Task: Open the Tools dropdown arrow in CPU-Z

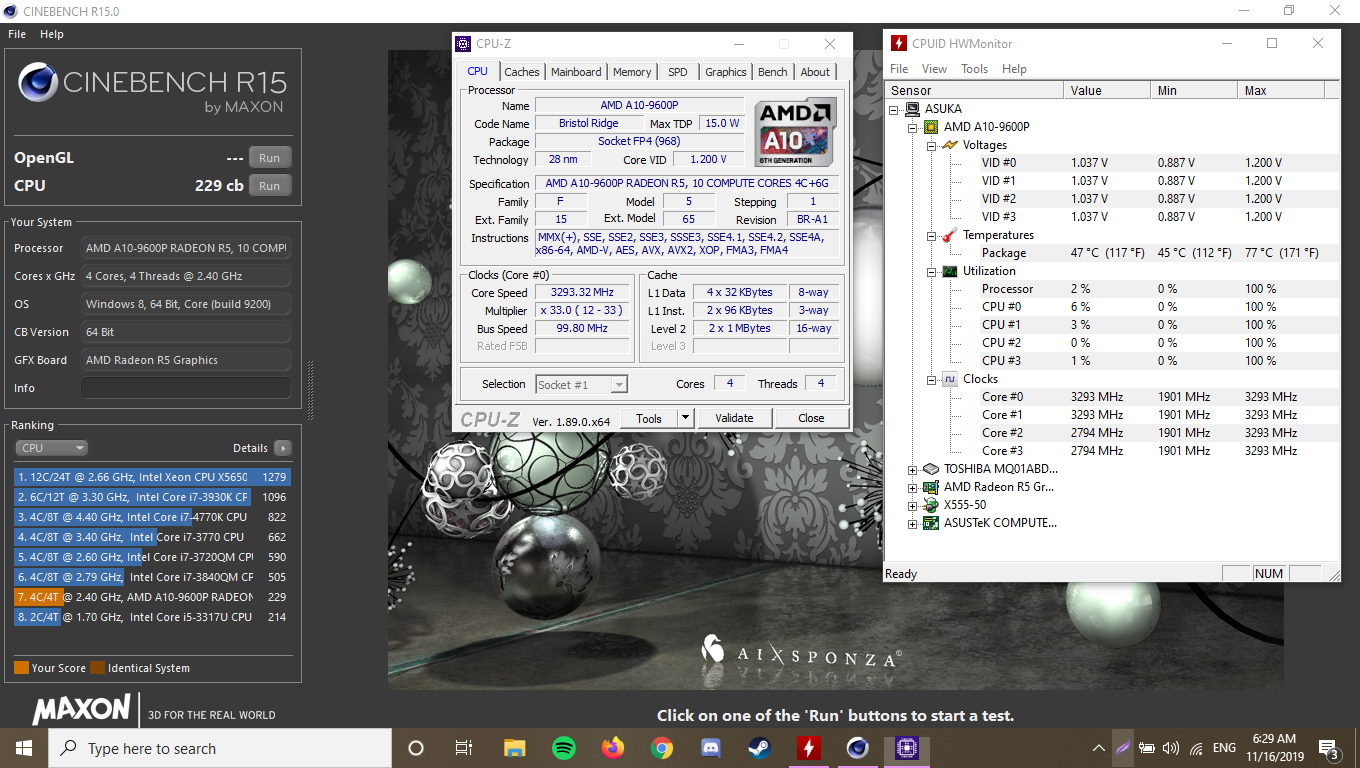Action: click(x=685, y=418)
